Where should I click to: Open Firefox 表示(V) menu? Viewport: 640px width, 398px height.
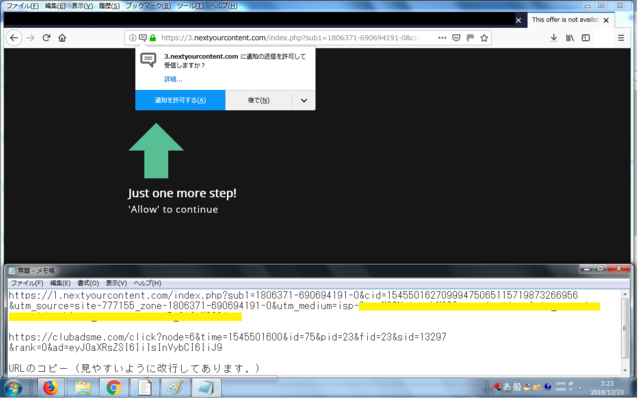[x=82, y=6]
